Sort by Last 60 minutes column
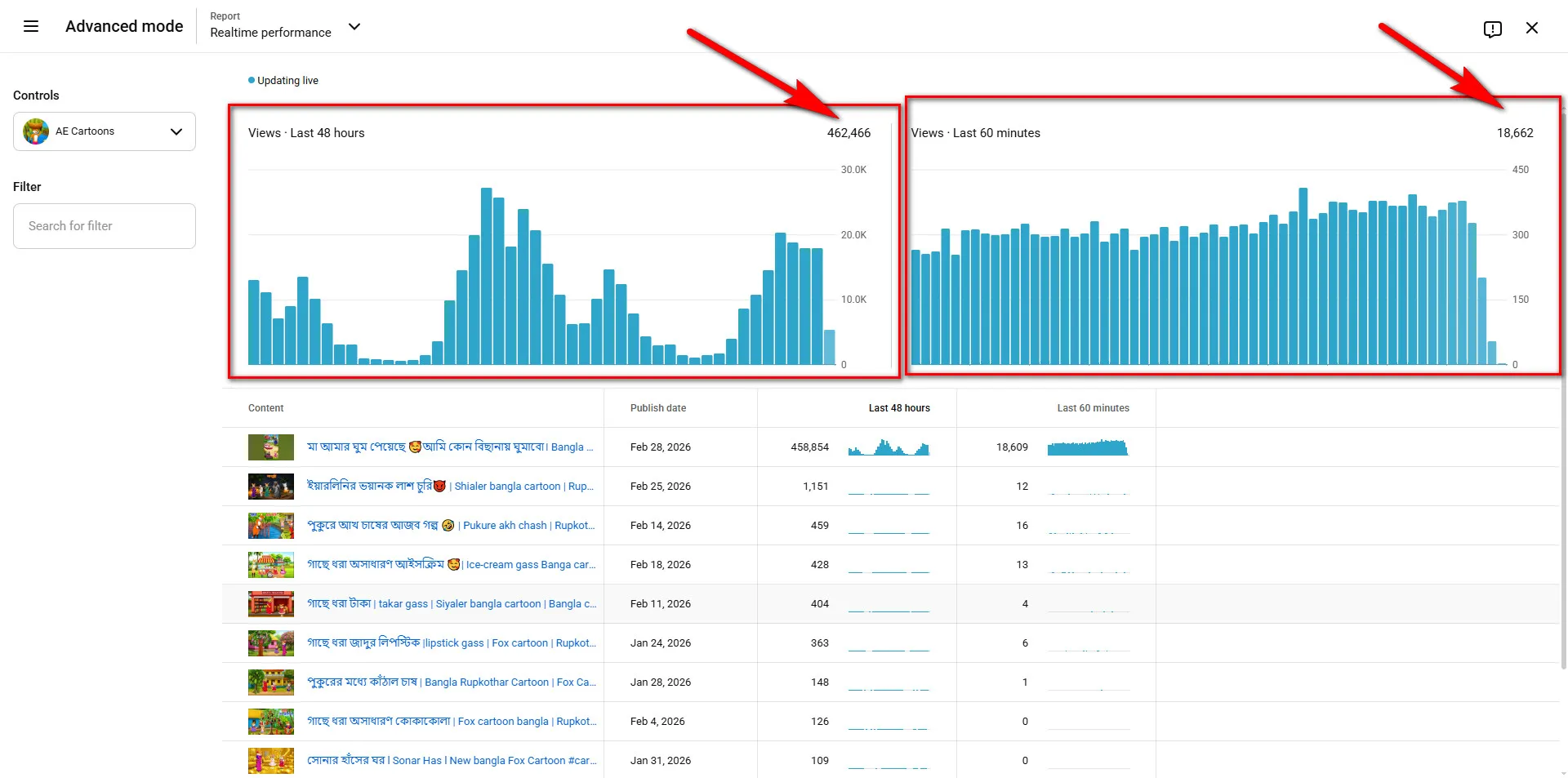1568x778 pixels. pyautogui.click(x=1093, y=408)
